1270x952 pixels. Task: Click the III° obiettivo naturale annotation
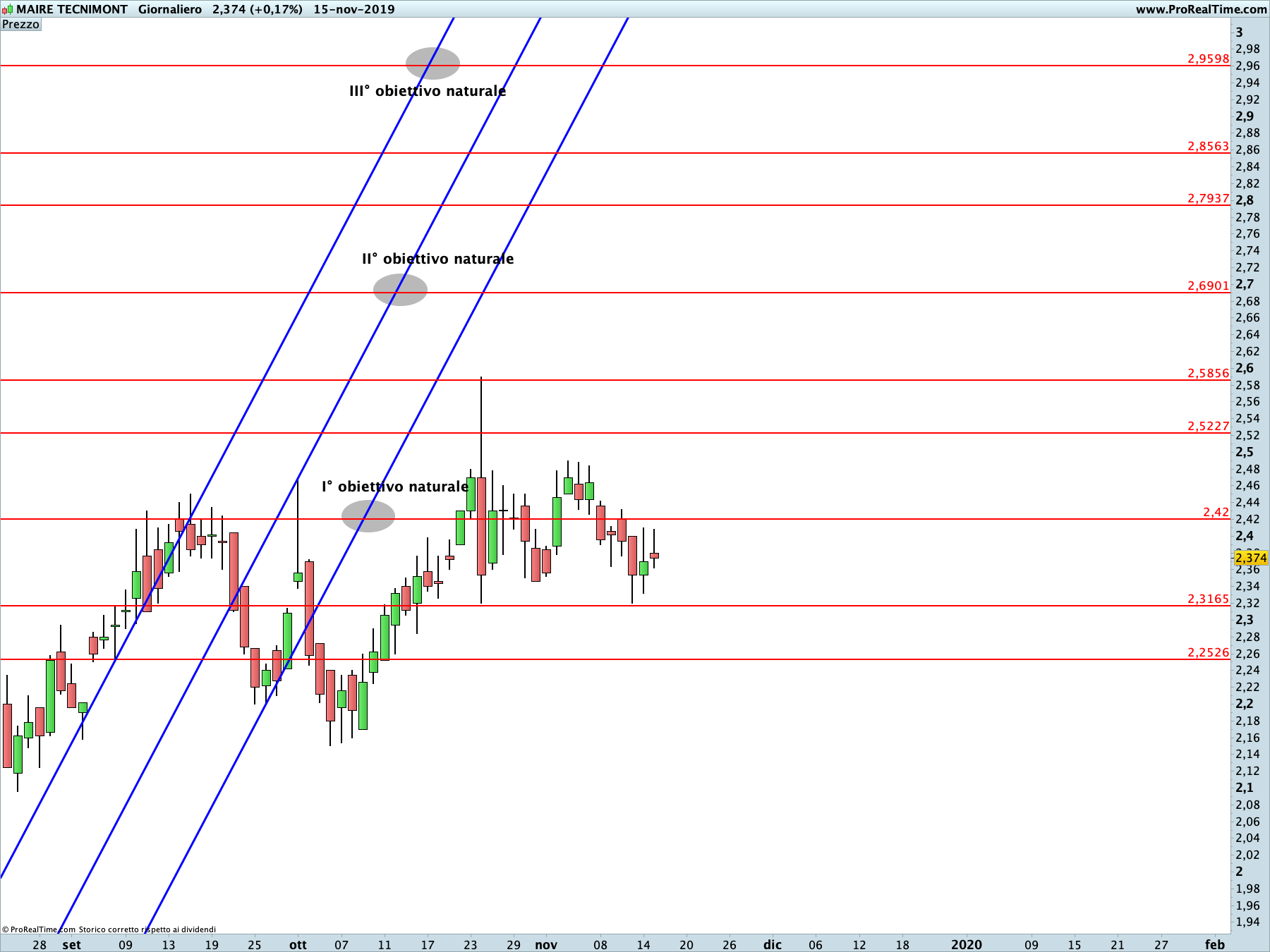[428, 91]
